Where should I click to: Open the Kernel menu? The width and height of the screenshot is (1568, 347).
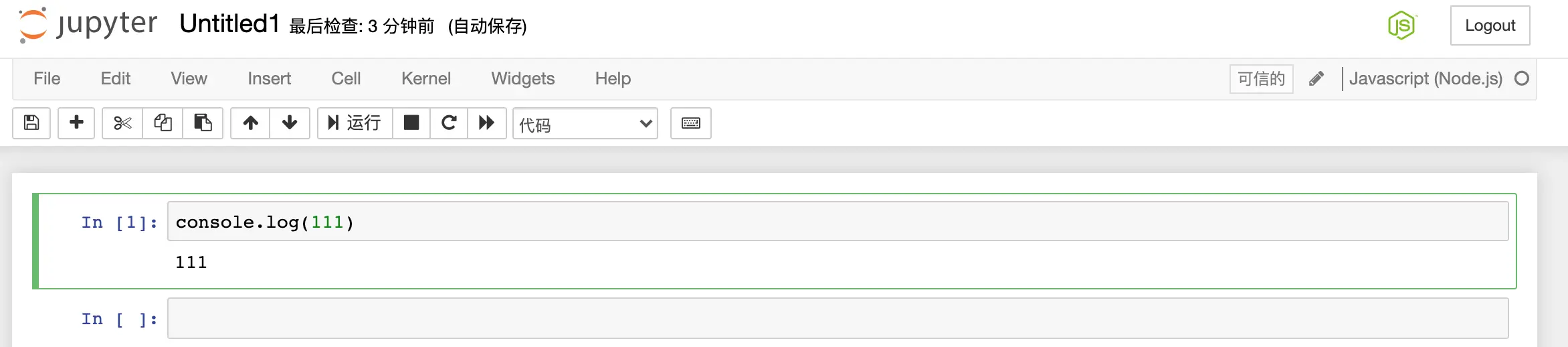coord(426,78)
